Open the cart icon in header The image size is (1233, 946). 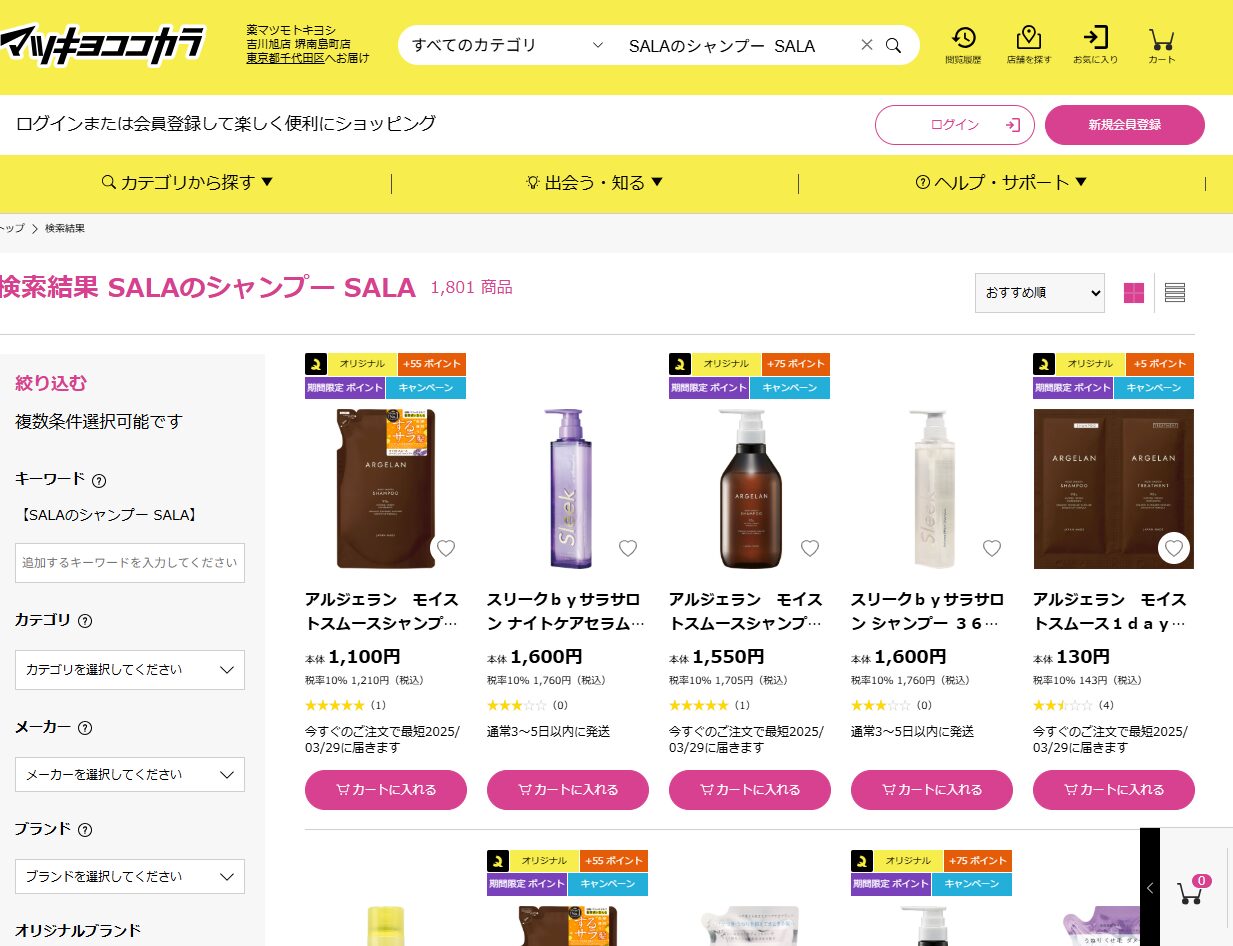1161,45
